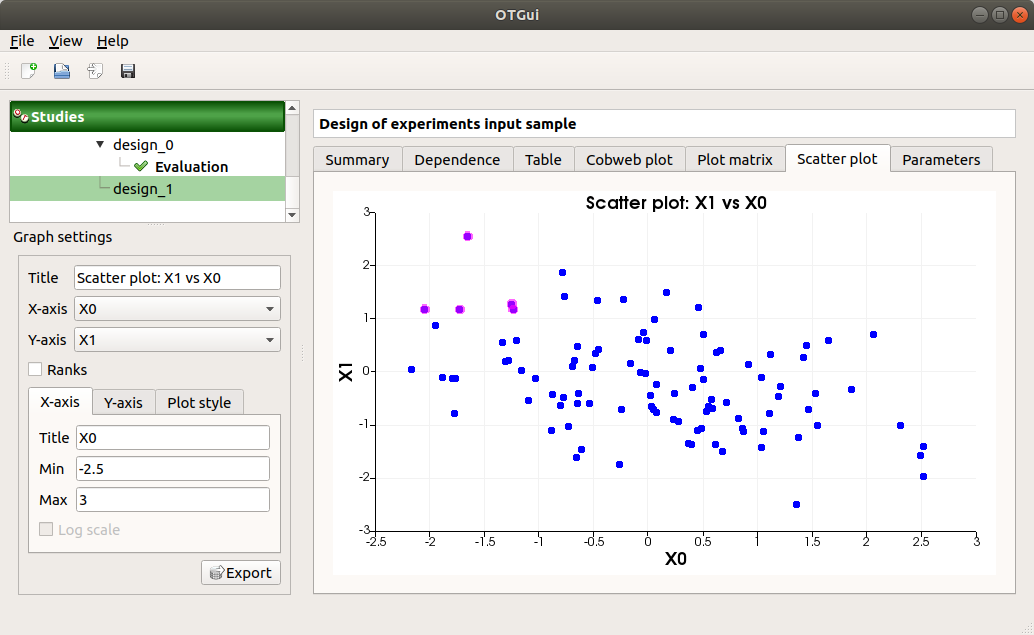Collapse the design_0 tree node
The width and height of the screenshot is (1034, 635).
click(99, 144)
